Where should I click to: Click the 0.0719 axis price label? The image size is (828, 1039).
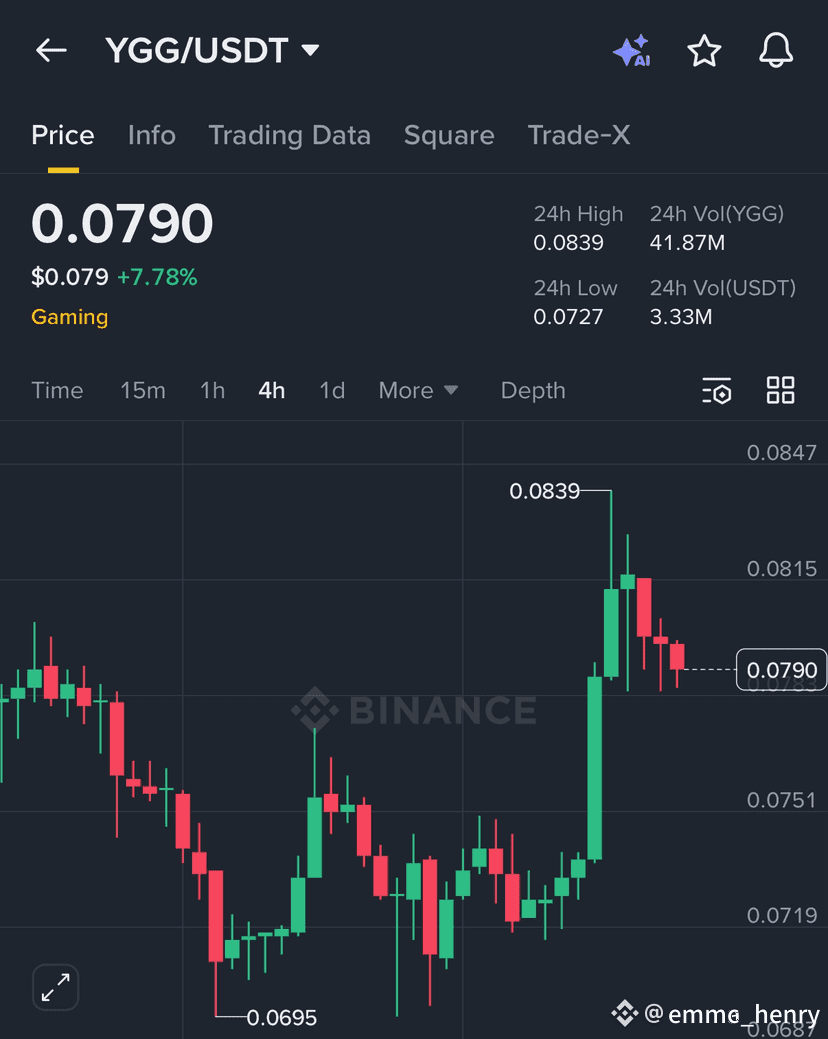(x=782, y=915)
